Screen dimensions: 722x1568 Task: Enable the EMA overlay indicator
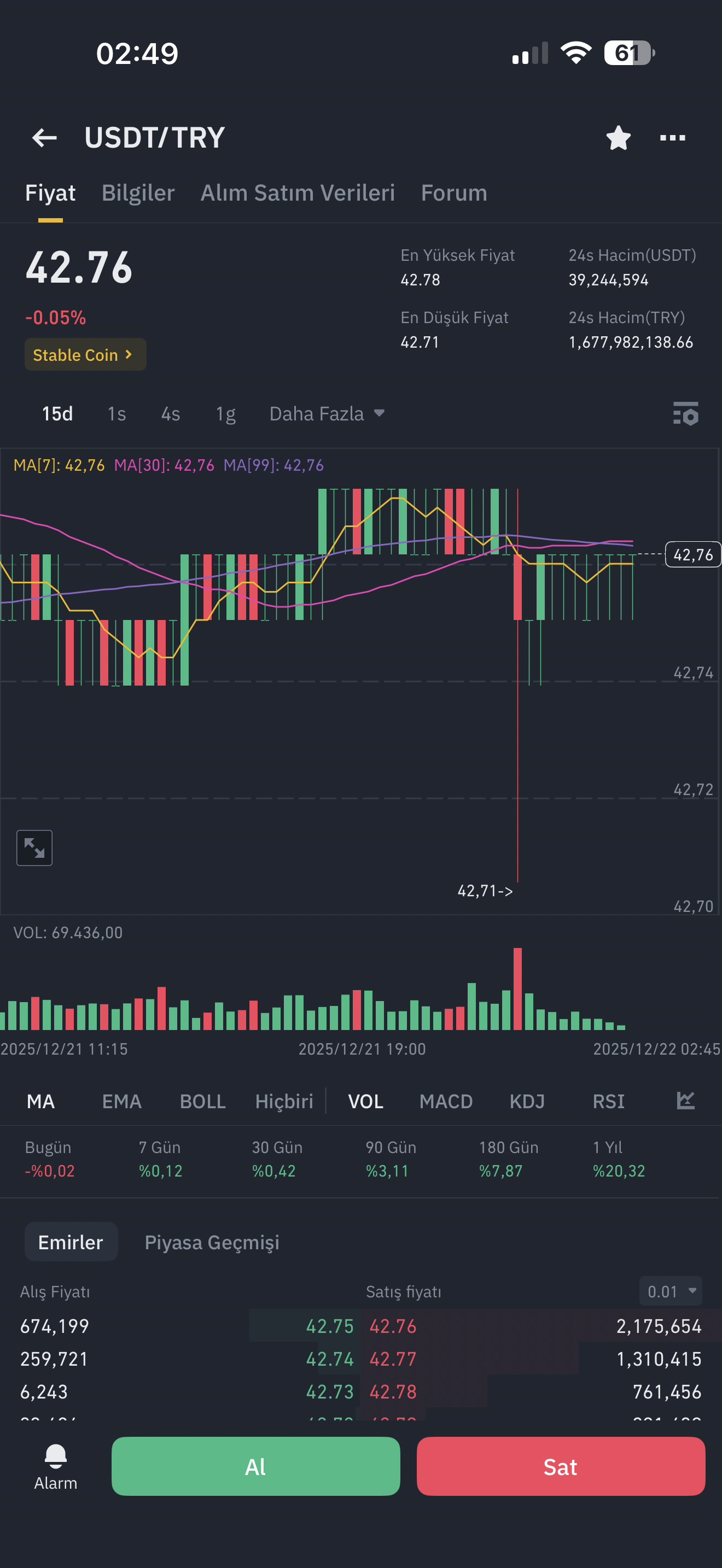click(122, 1101)
